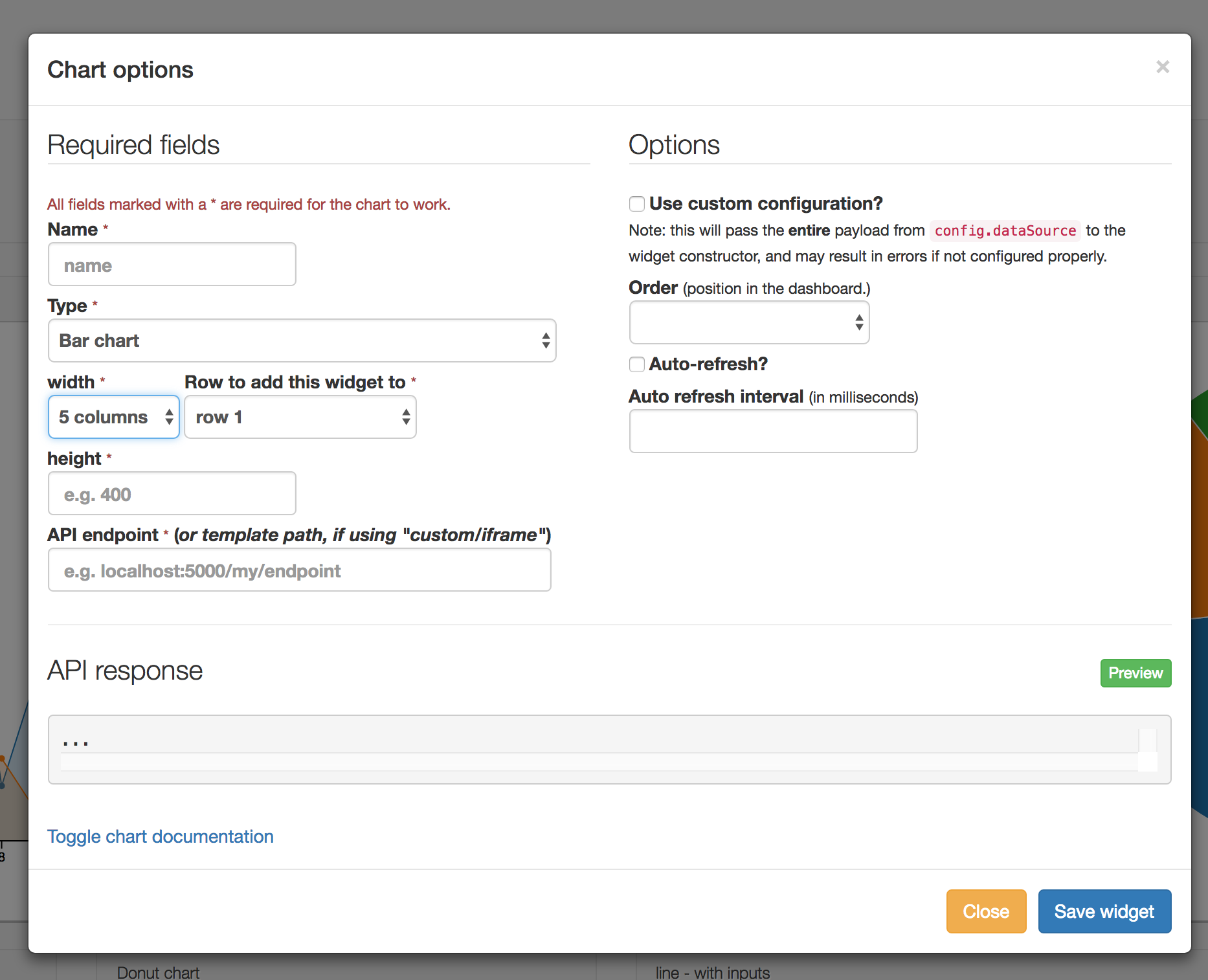Click the stepper arrows of the Type select

pyautogui.click(x=546, y=340)
